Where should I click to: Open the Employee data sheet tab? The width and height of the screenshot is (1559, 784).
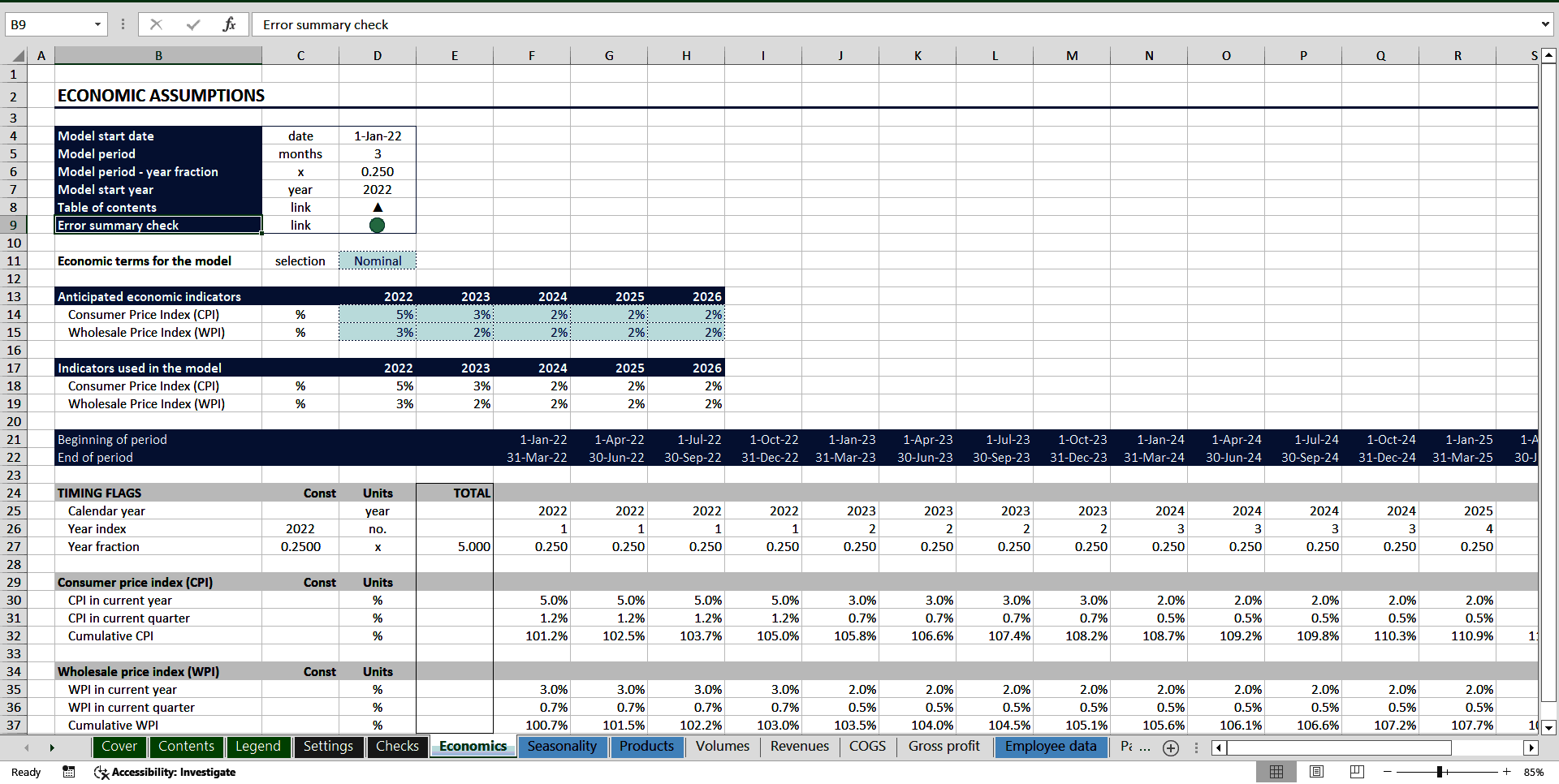[x=1051, y=747]
